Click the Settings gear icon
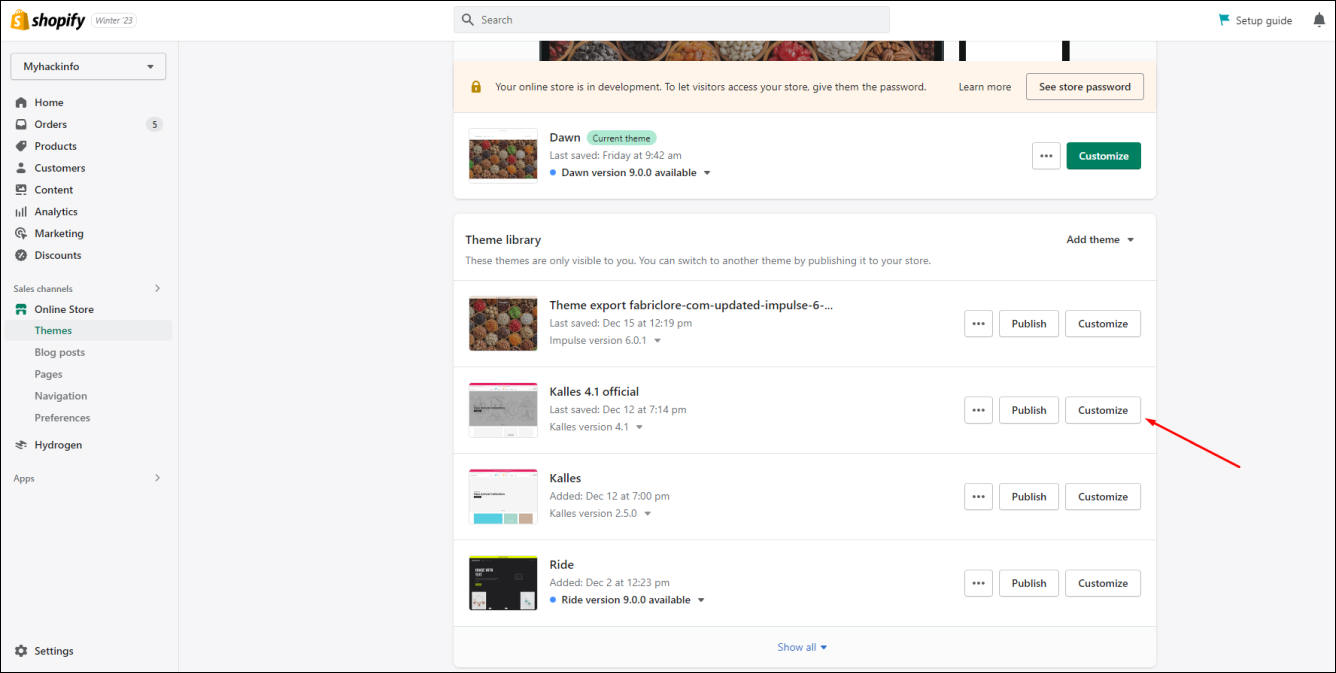The image size is (1336, 673). tap(21, 651)
